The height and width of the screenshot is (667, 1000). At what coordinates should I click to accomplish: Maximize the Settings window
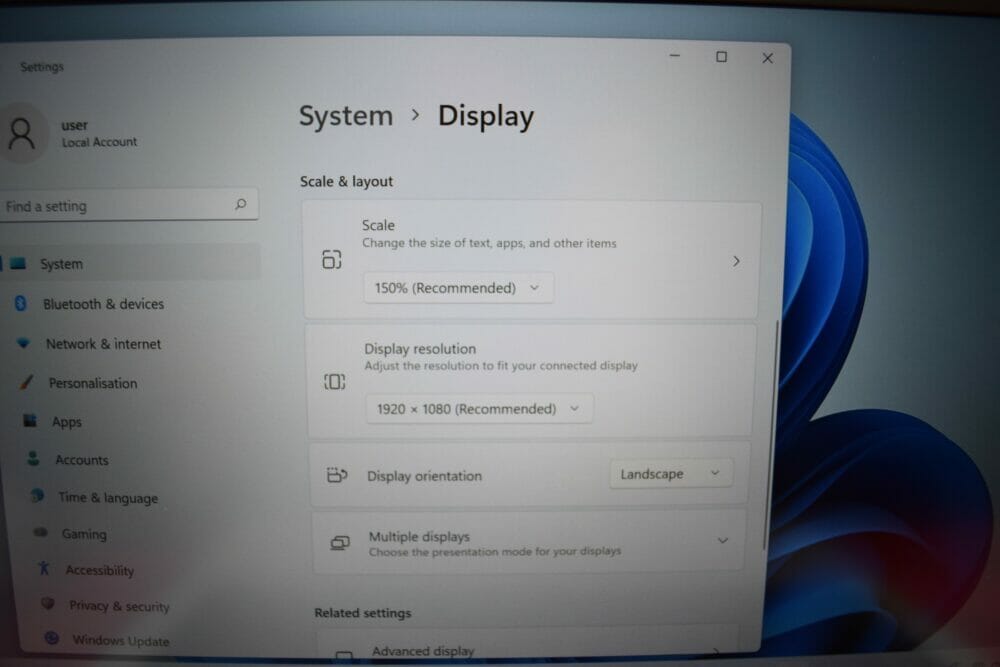tap(721, 57)
